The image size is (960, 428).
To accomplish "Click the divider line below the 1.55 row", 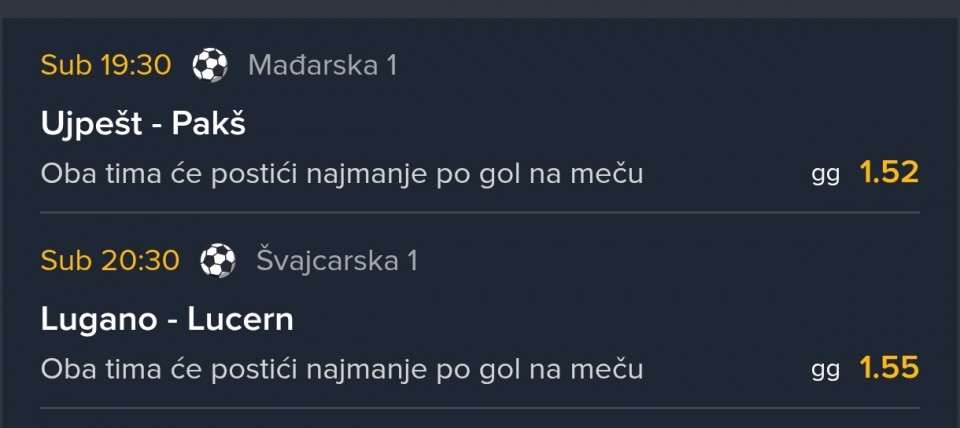I will [x=480, y=408].
